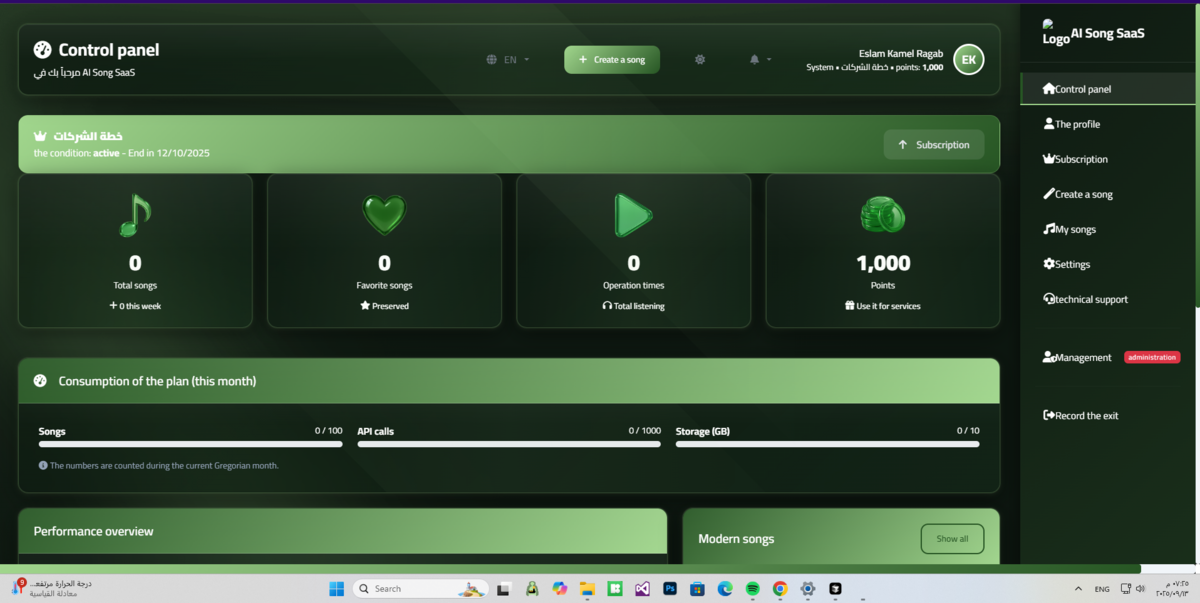1200x603 pixels.
Task: Click the crown icon in plan banner
Action: [40, 136]
